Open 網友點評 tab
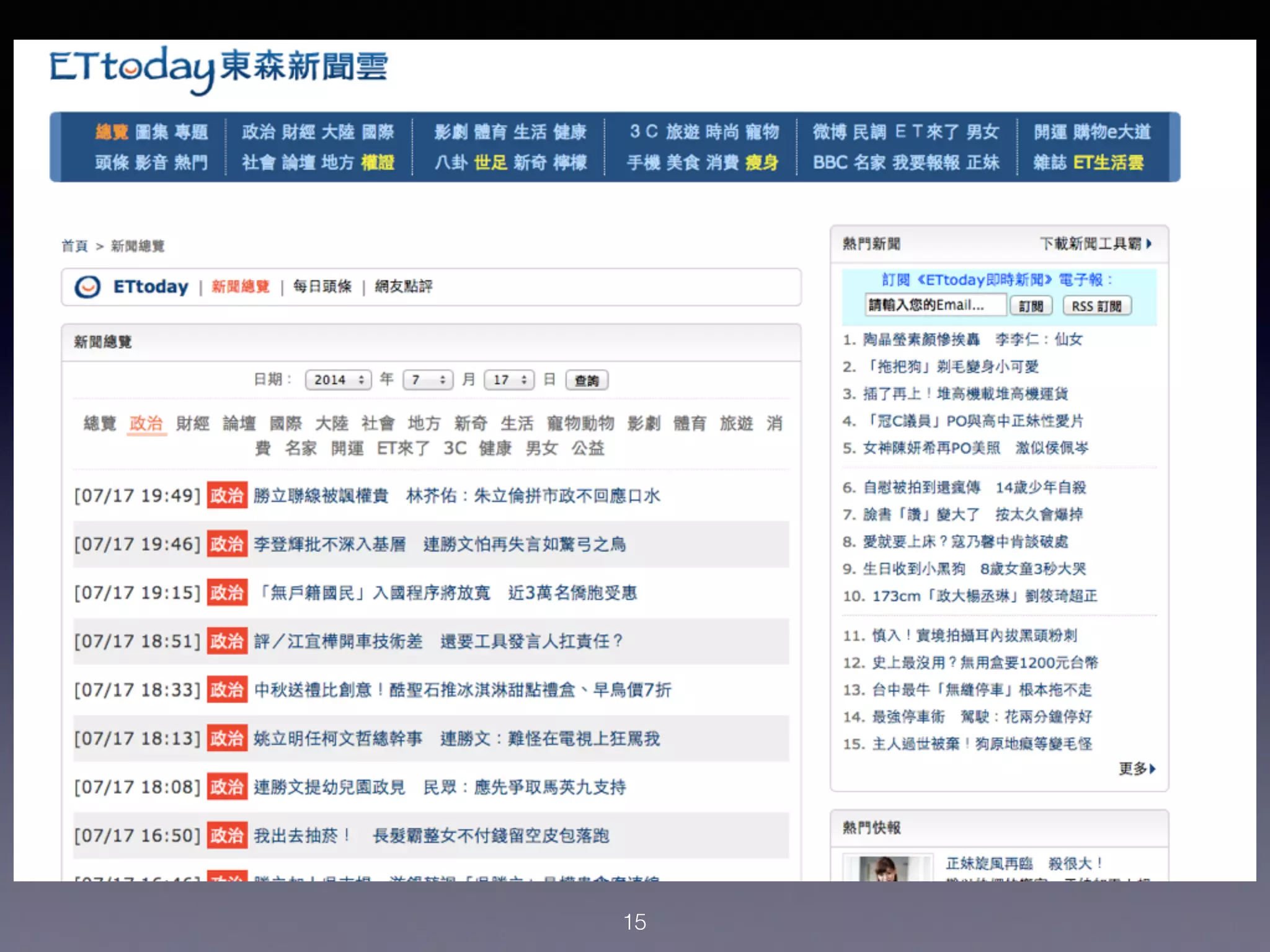 404,286
